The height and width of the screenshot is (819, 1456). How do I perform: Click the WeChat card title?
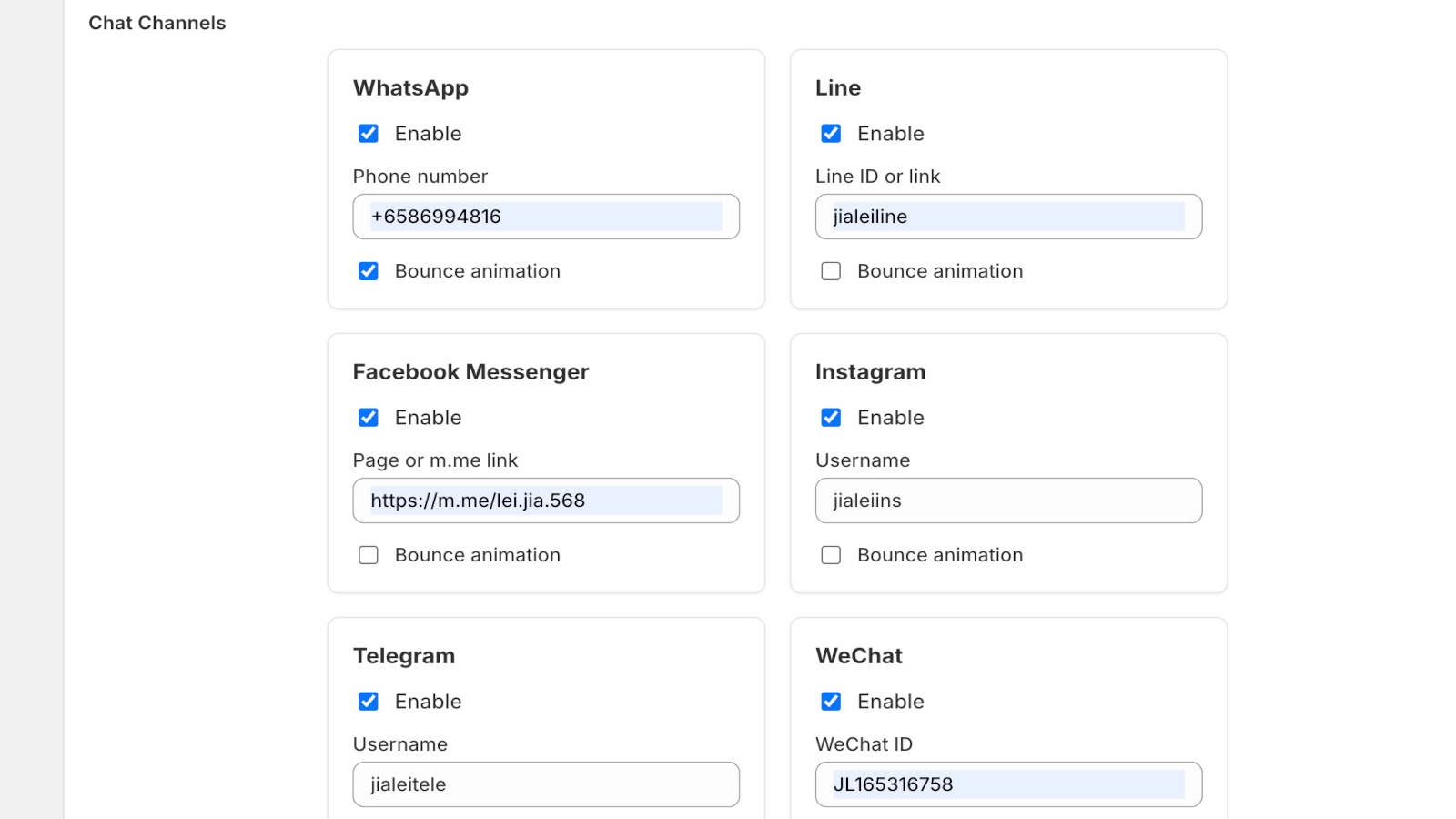859,656
